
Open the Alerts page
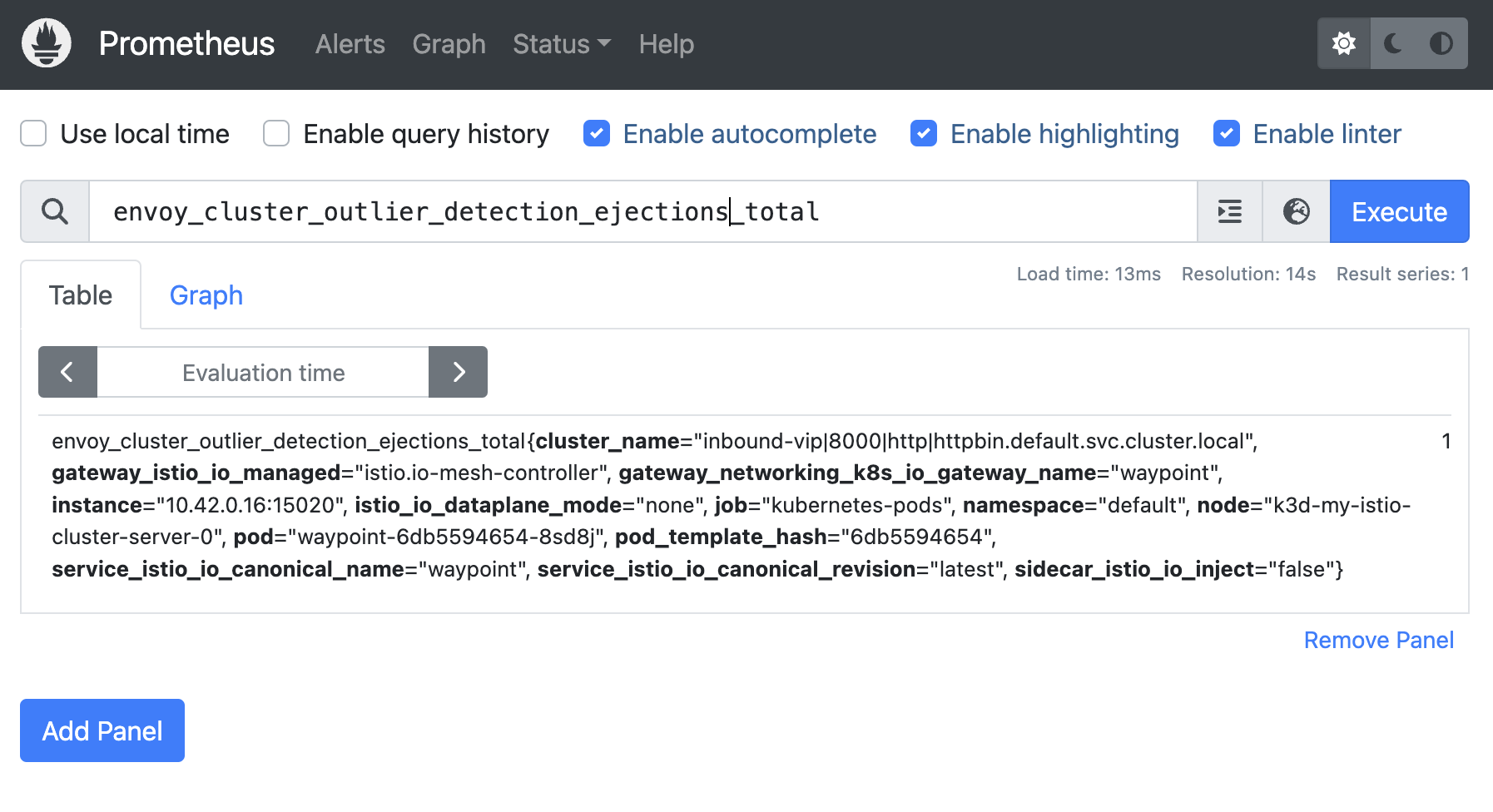click(350, 44)
